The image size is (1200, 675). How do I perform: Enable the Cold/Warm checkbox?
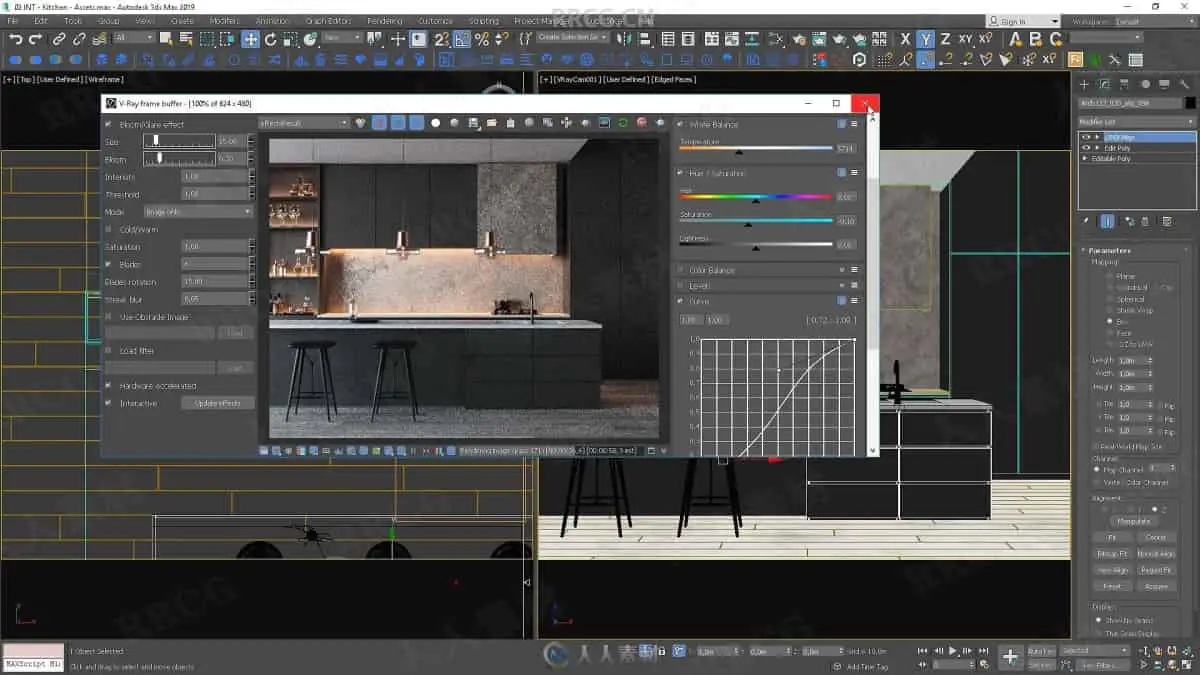coord(109,229)
